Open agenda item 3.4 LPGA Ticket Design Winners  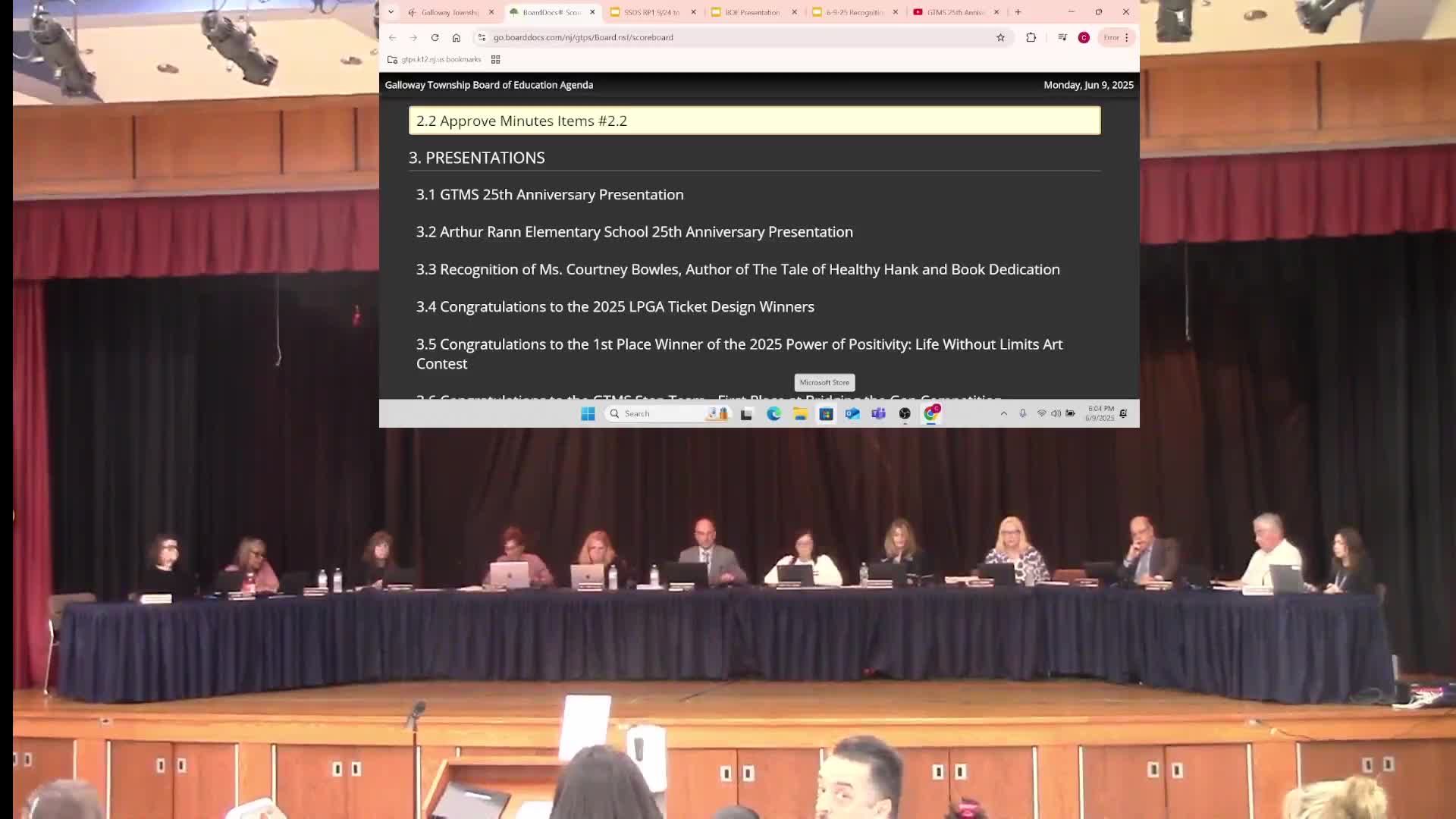[x=614, y=307]
